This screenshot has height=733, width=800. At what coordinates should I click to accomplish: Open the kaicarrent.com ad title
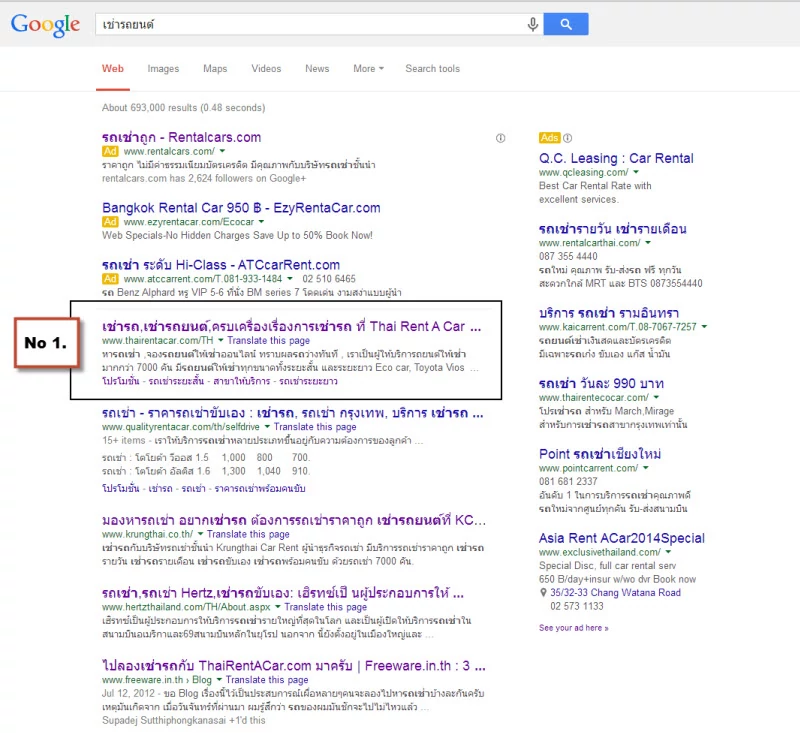pyautogui.click(x=609, y=313)
